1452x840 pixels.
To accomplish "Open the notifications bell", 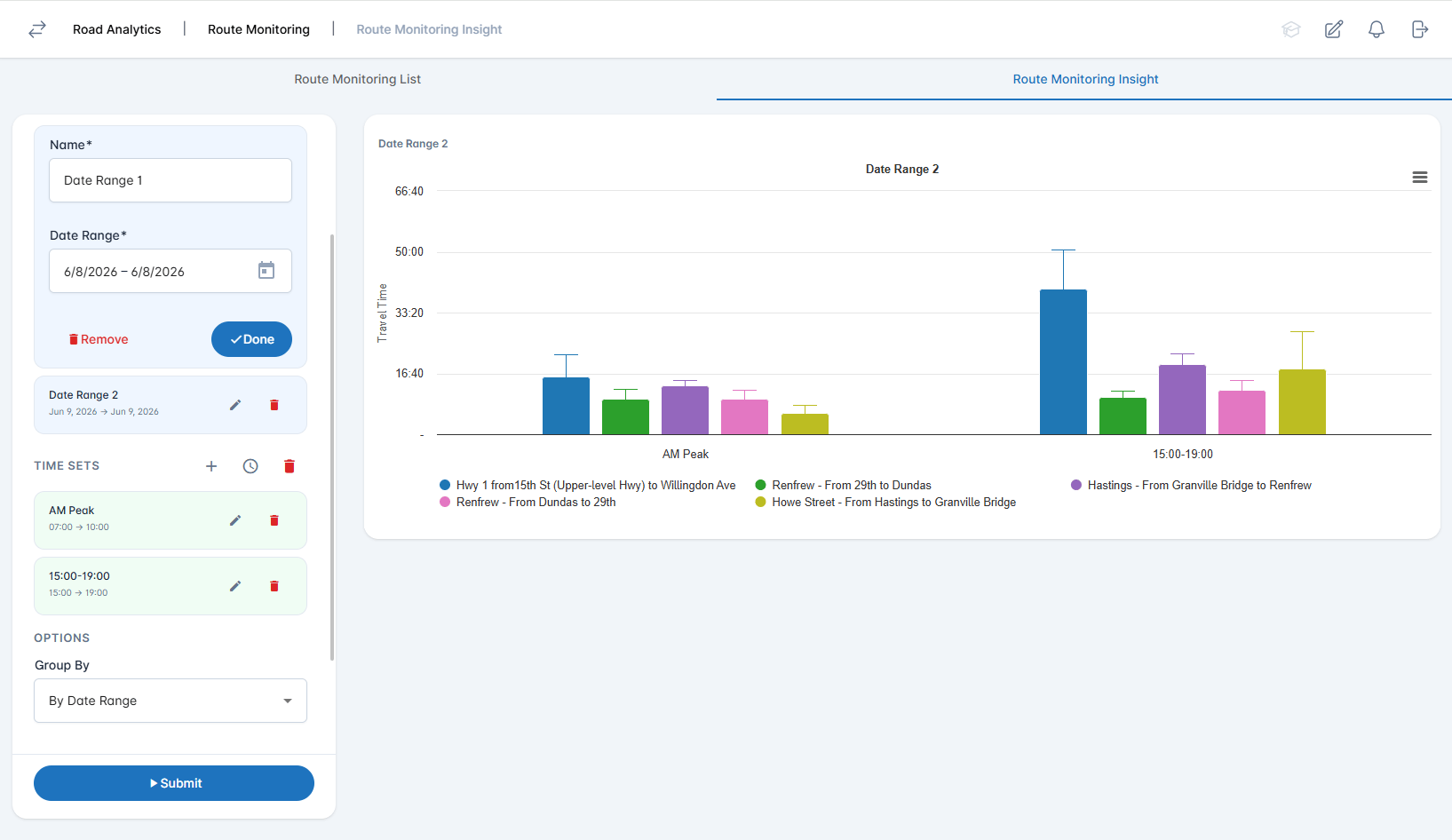I will [1377, 29].
